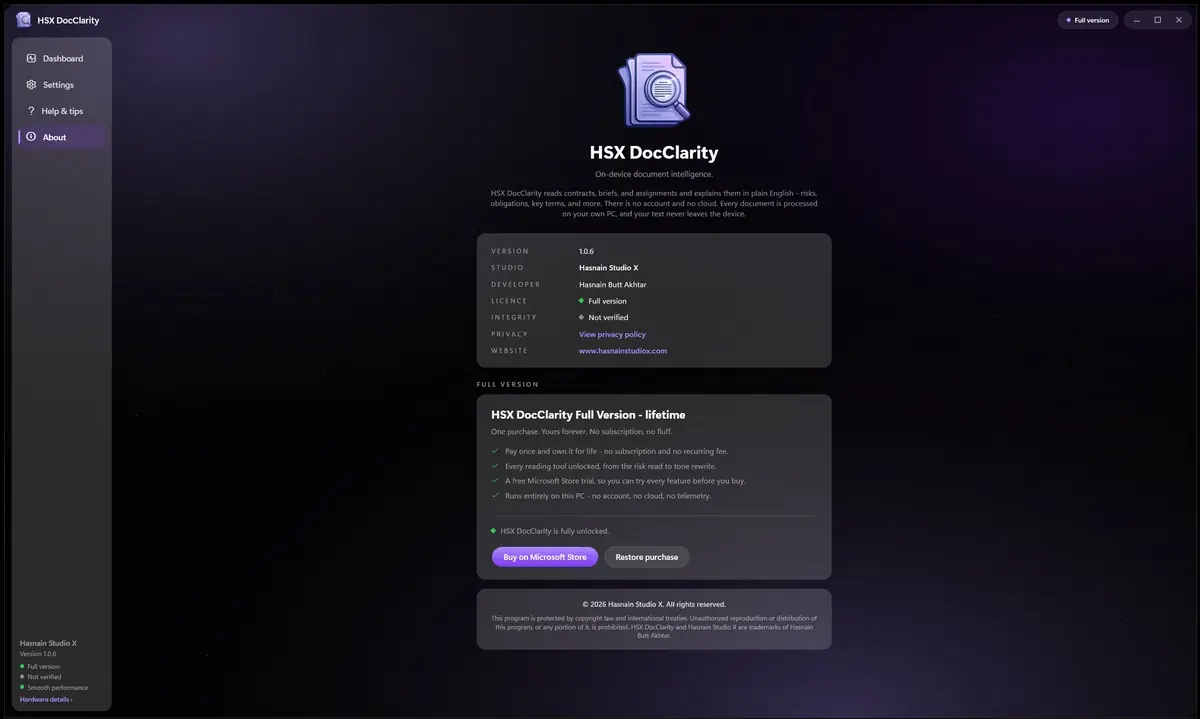Image resolution: width=1200 pixels, height=719 pixels.
Task: Click the checkmark beside "Pay once and own it"
Action: point(494,451)
